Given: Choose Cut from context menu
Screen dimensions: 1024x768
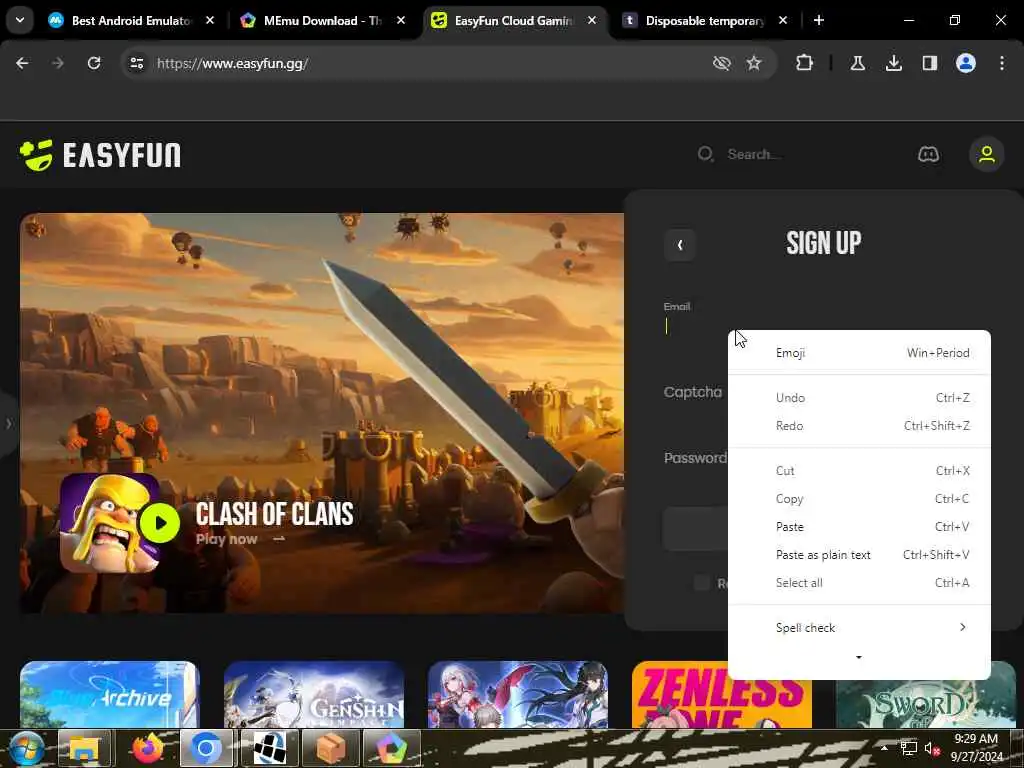Looking at the screenshot, I should 859,471.
